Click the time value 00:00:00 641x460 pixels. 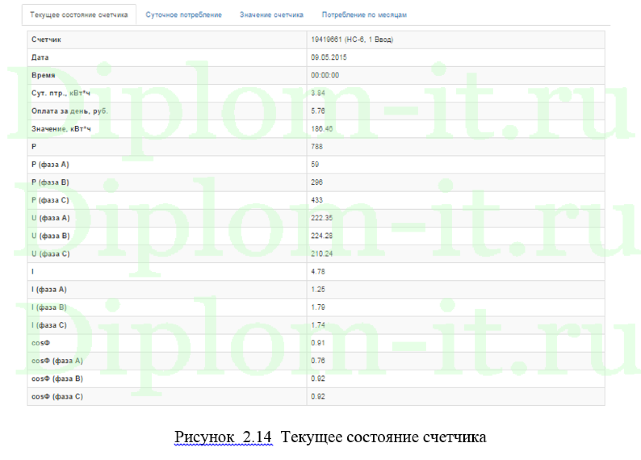click(325, 75)
